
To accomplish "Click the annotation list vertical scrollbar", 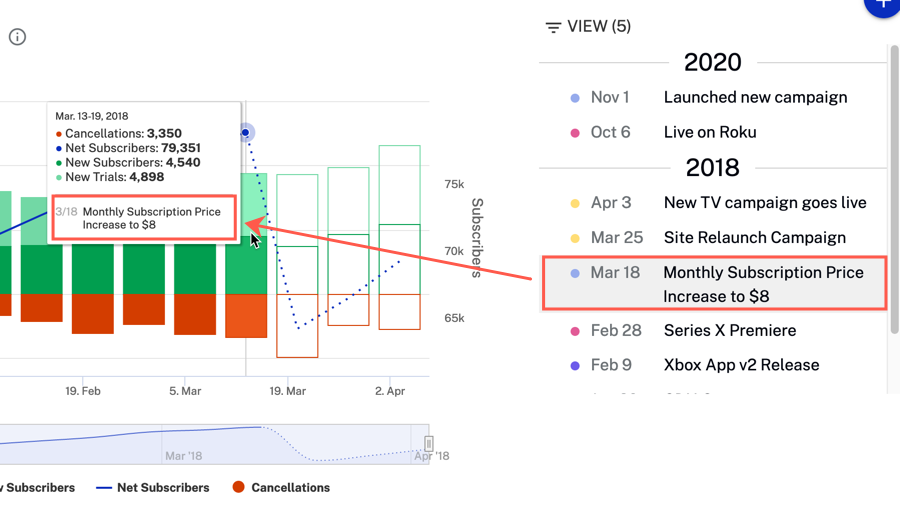I will [893, 190].
